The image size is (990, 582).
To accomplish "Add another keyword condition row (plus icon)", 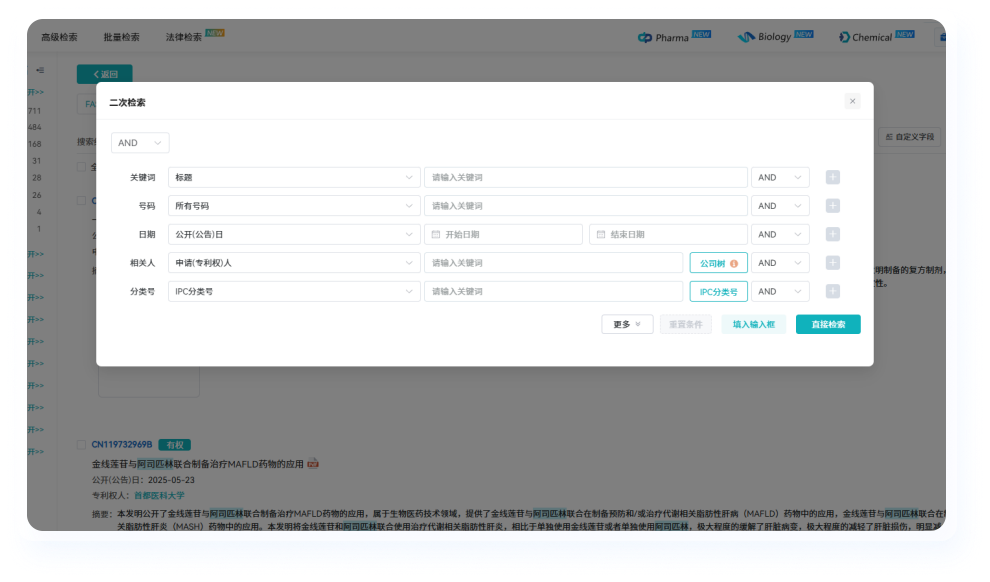I will 832,177.
